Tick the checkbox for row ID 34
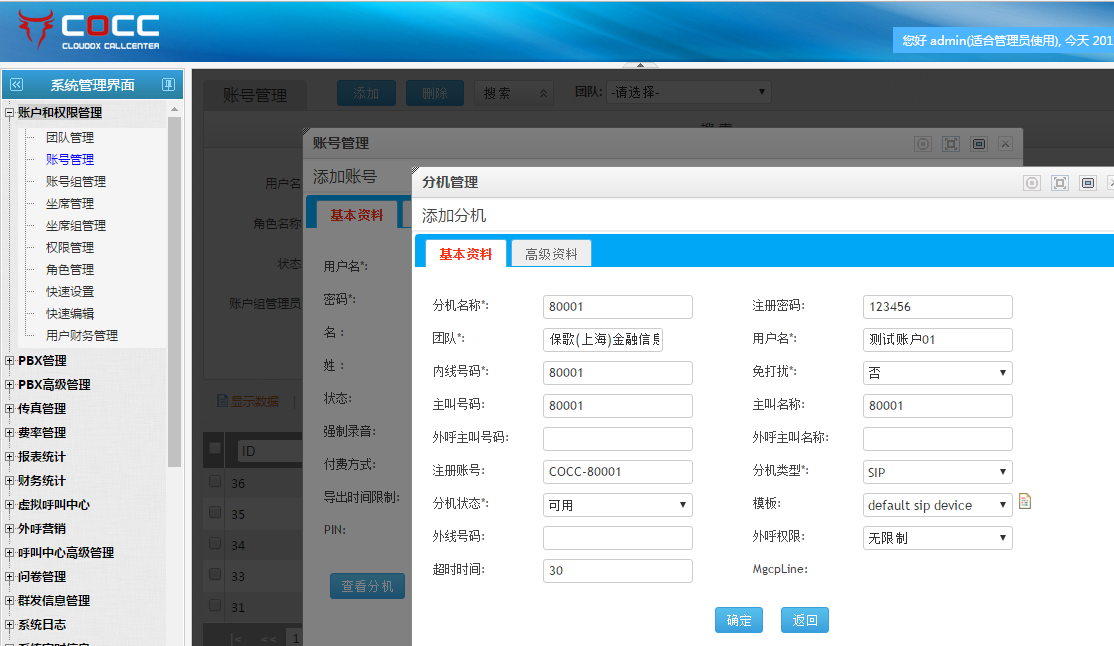 pos(214,544)
